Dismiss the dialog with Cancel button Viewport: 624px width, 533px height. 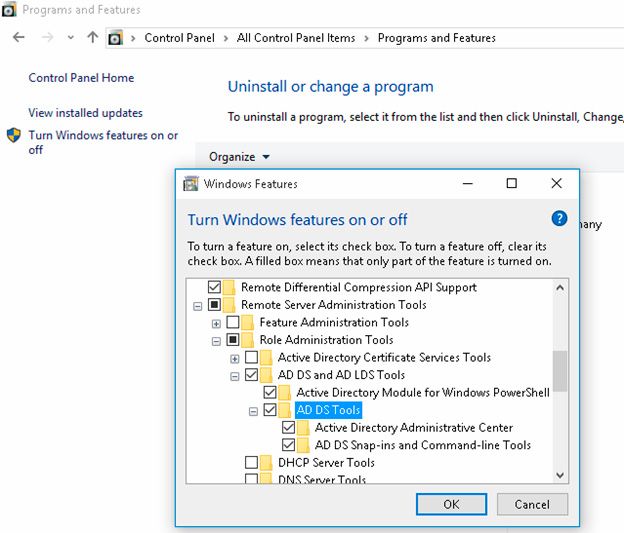pos(532,504)
